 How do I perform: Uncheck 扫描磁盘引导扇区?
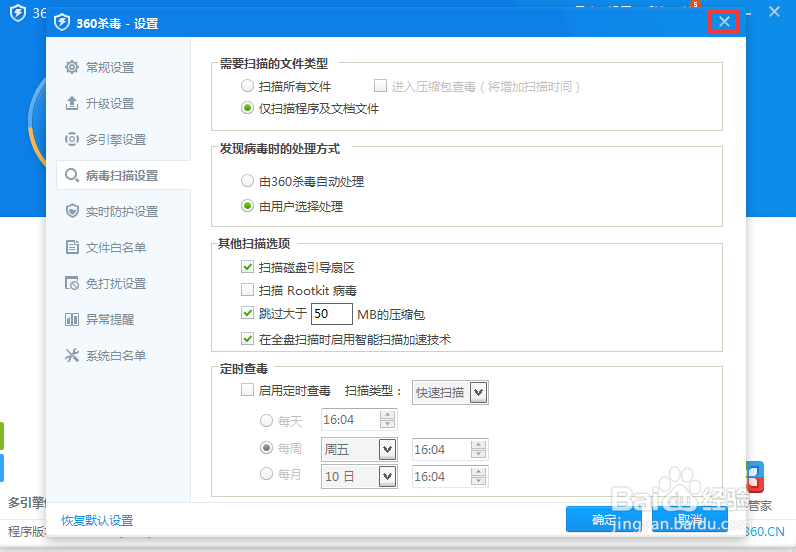tap(247, 267)
